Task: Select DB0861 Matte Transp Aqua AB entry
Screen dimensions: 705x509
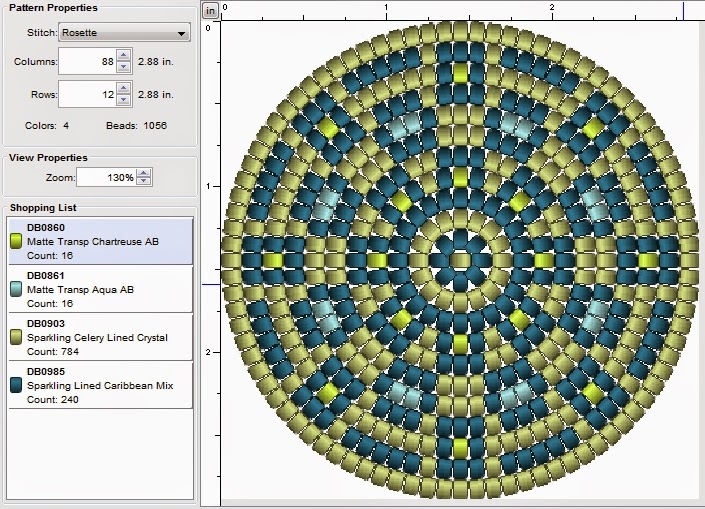Action: pyautogui.click(x=101, y=289)
